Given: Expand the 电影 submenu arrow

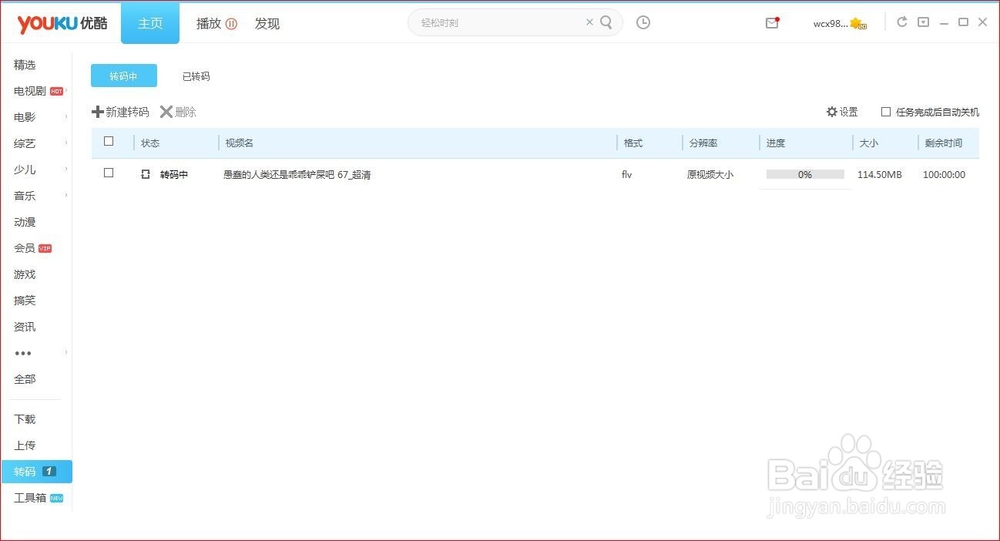Looking at the screenshot, I should (66, 117).
